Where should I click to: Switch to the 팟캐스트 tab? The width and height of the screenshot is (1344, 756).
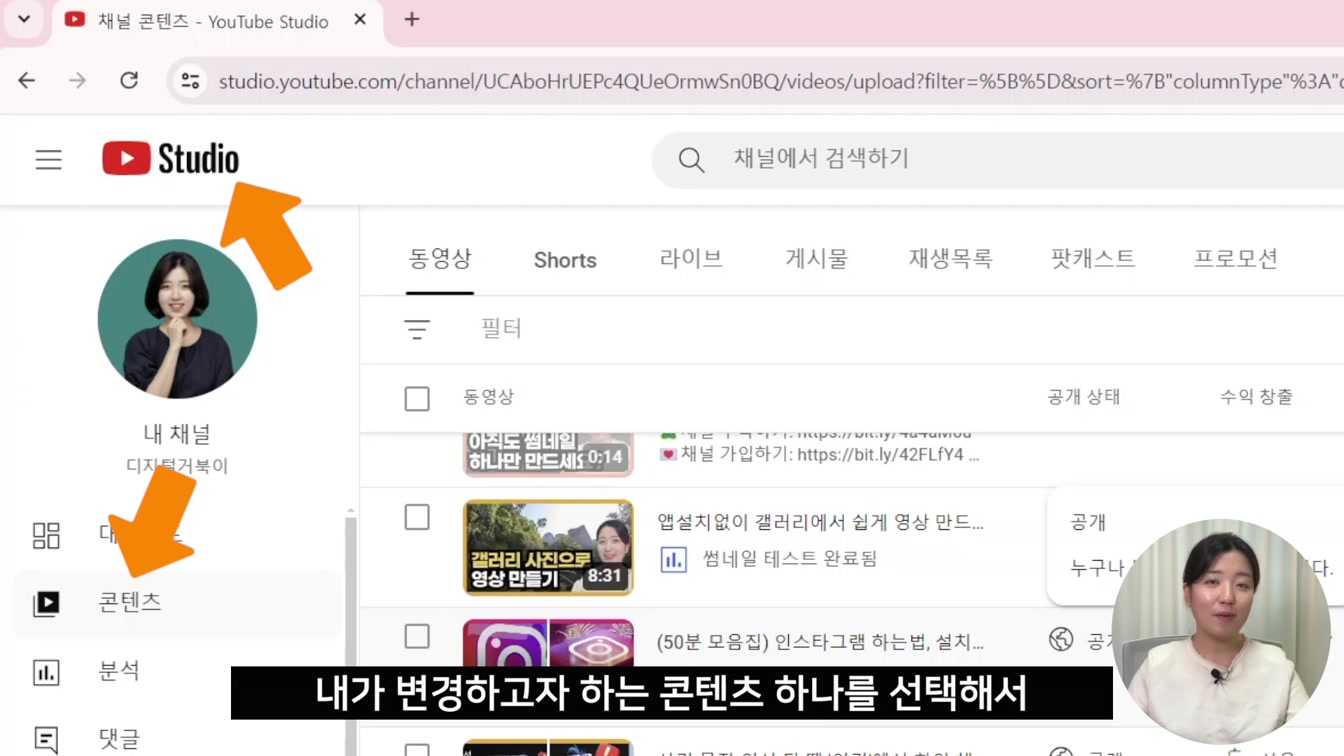[1093, 259]
